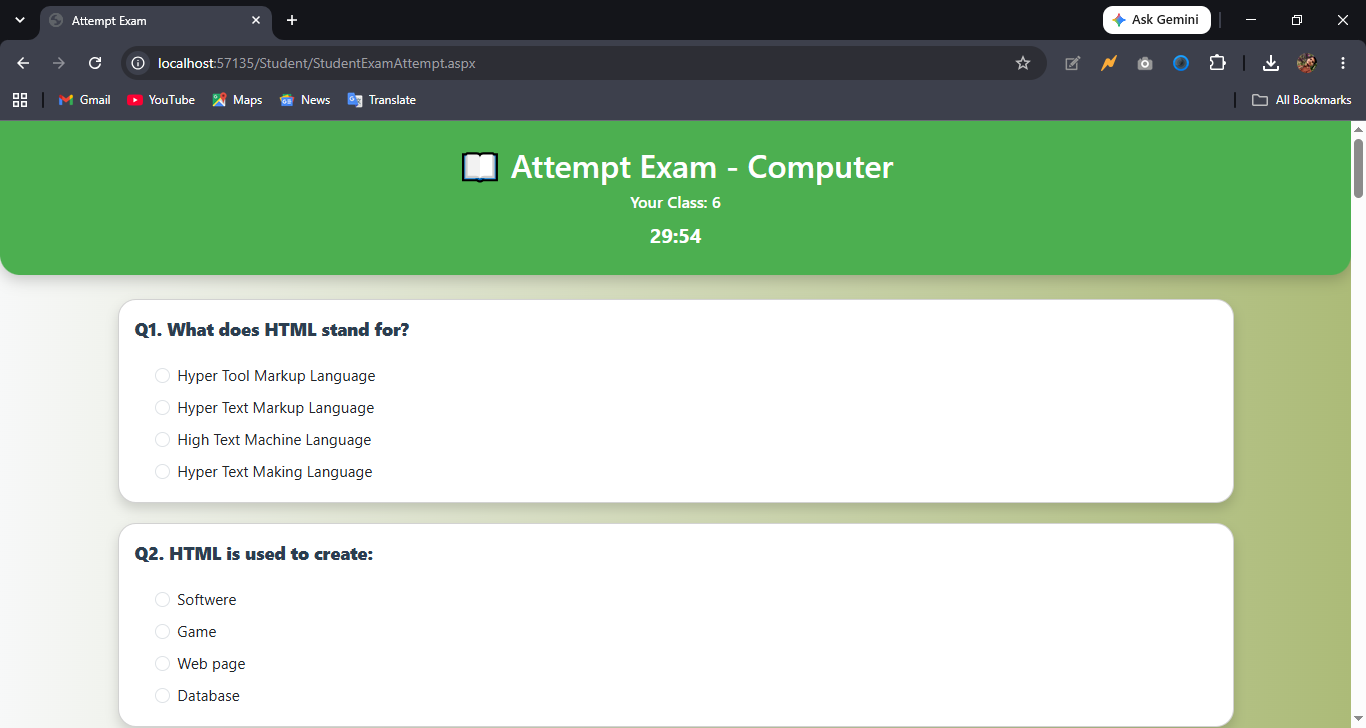Screen dimensions: 1366x728
Task: Click the Ask Gemini button
Action: 1157,20
